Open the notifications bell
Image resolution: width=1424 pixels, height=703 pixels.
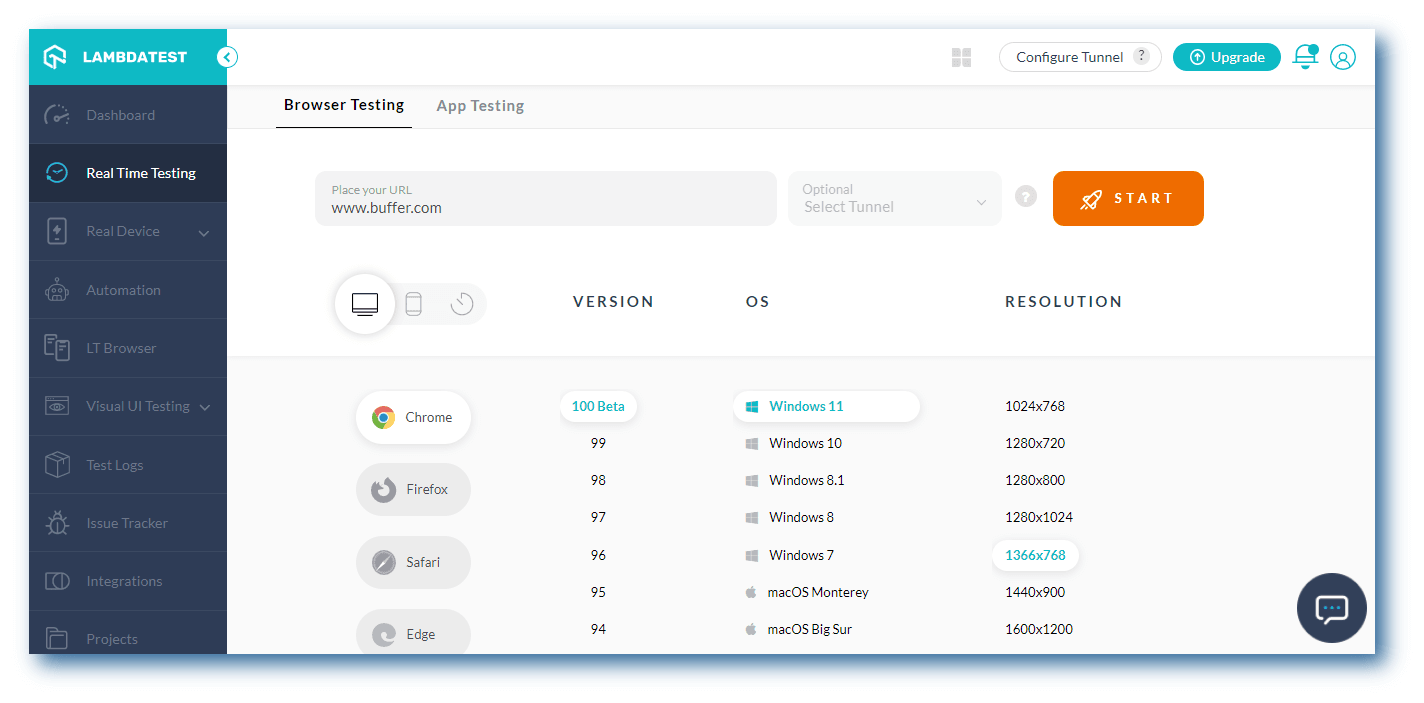click(1305, 57)
